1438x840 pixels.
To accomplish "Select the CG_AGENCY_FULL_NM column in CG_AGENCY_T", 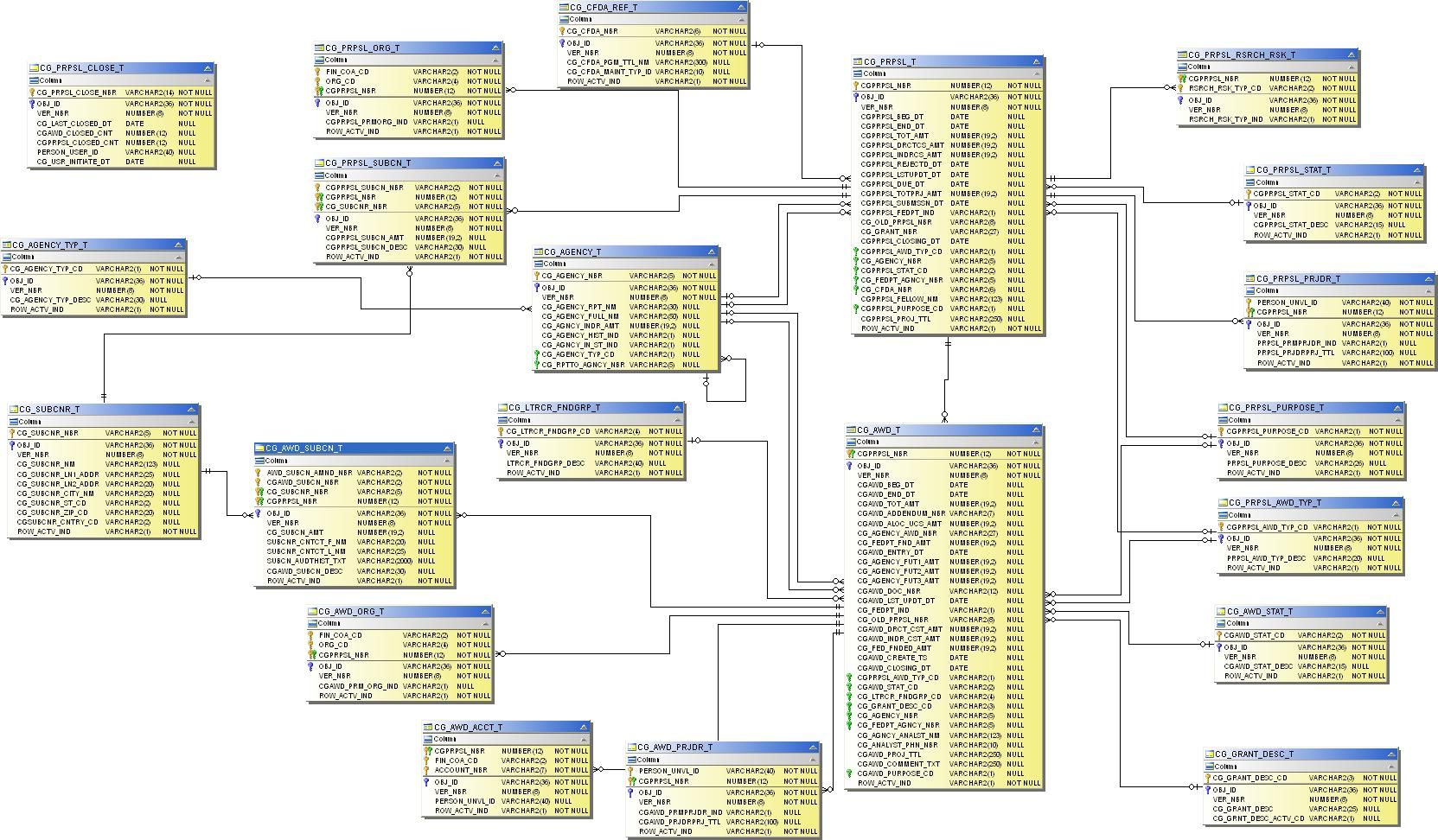I will pos(626,316).
